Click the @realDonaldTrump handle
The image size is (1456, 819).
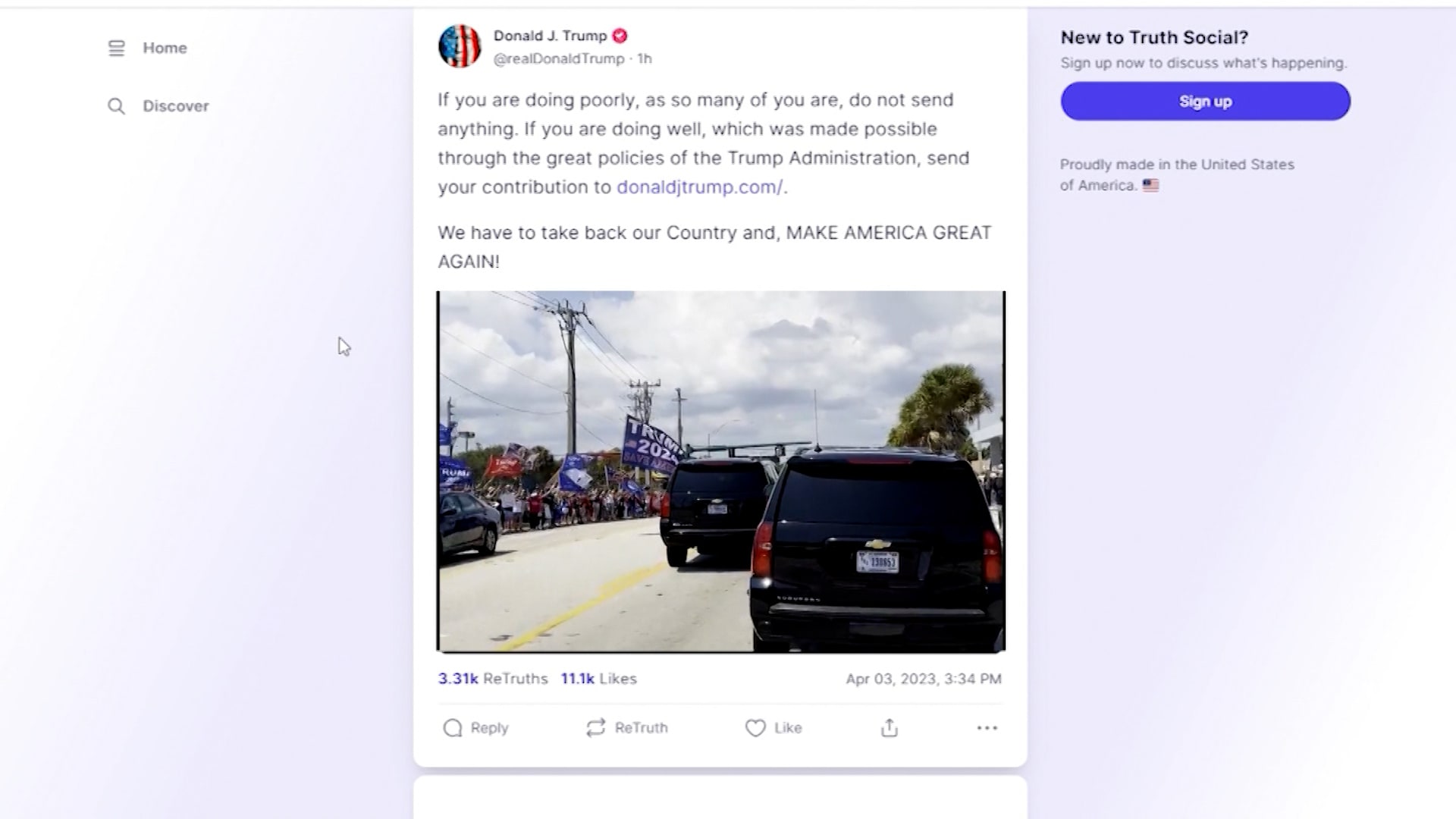point(559,59)
